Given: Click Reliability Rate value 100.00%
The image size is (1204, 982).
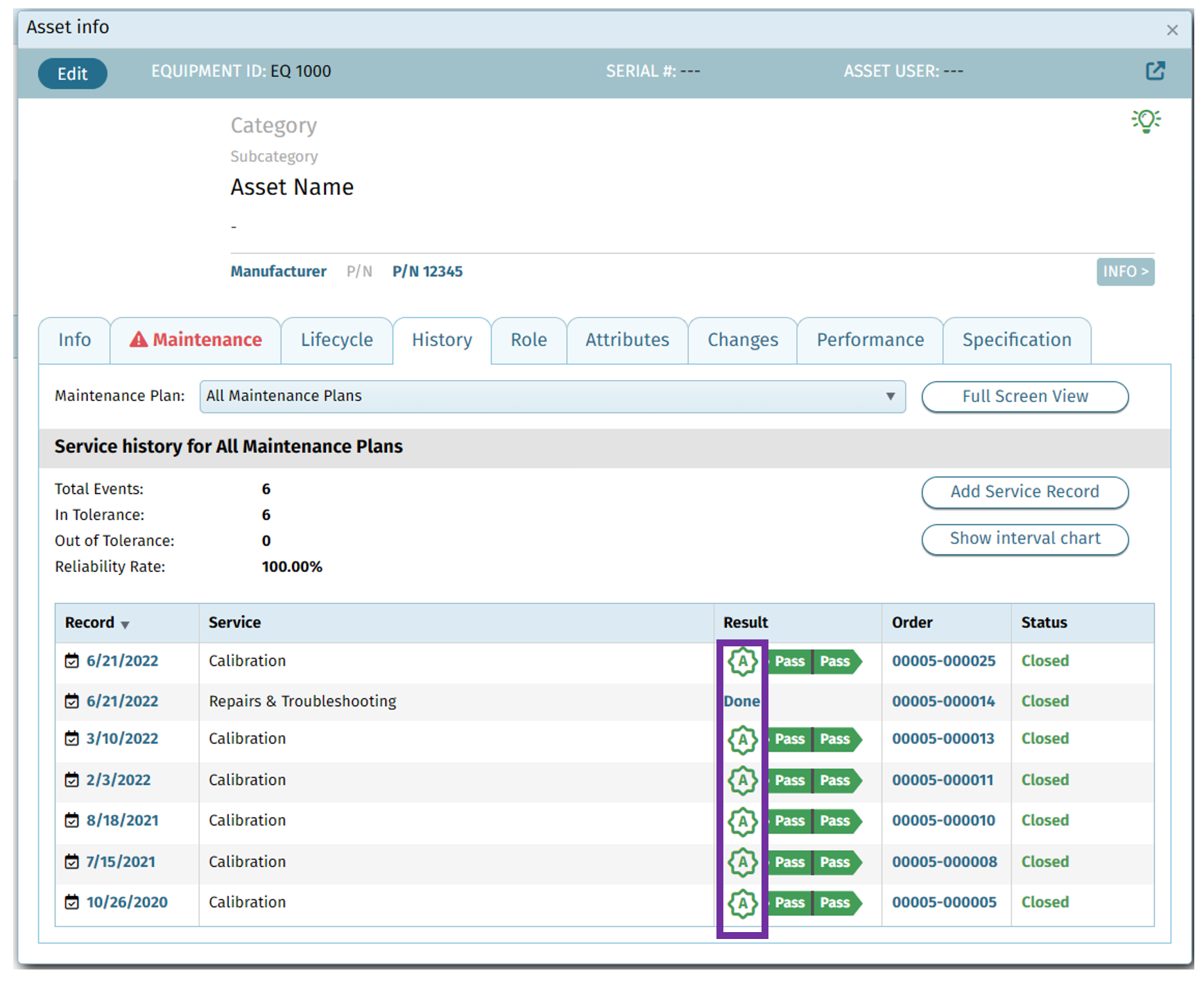Looking at the screenshot, I should pyautogui.click(x=292, y=567).
